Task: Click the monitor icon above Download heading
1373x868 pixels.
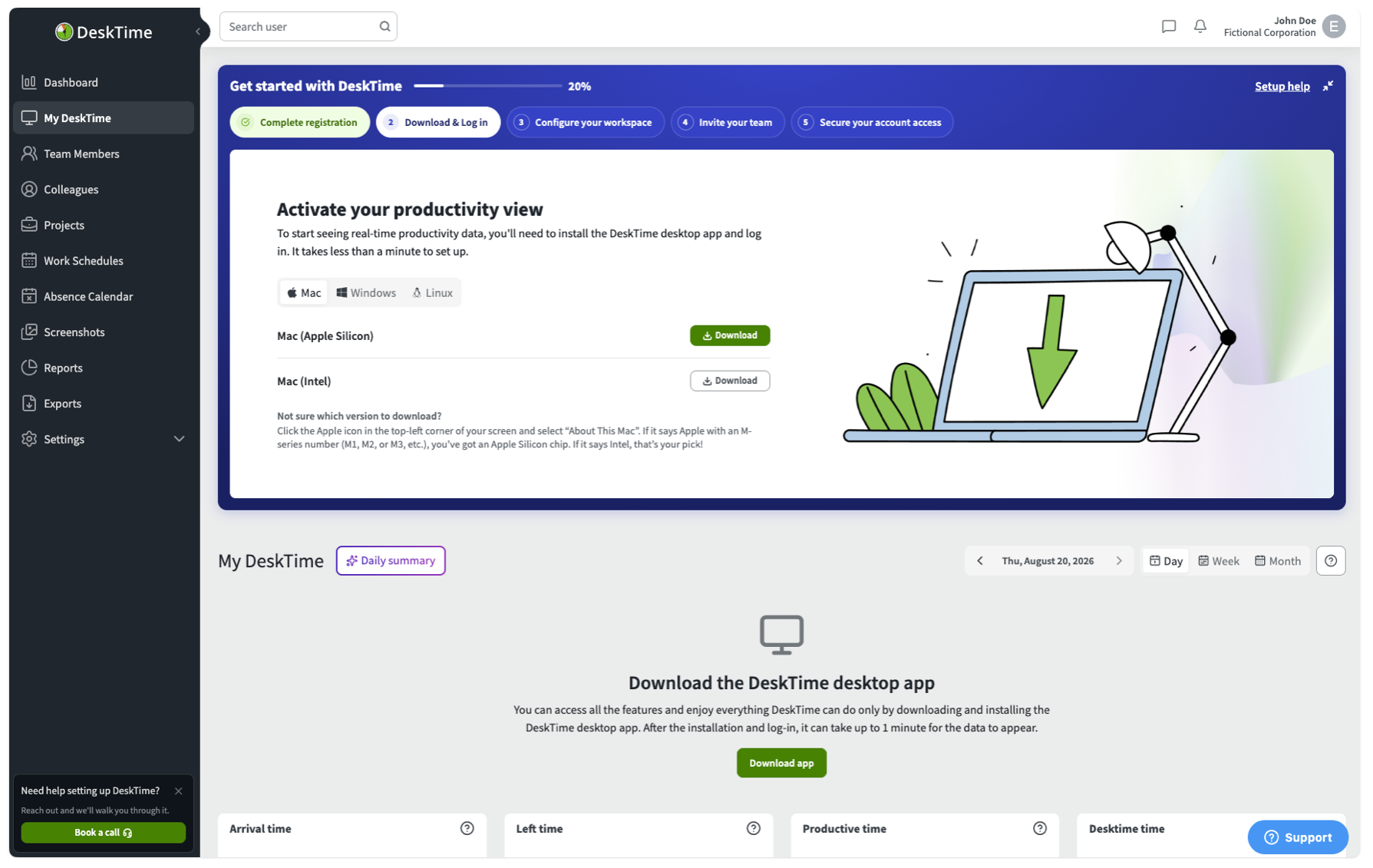Action: (781, 635)
